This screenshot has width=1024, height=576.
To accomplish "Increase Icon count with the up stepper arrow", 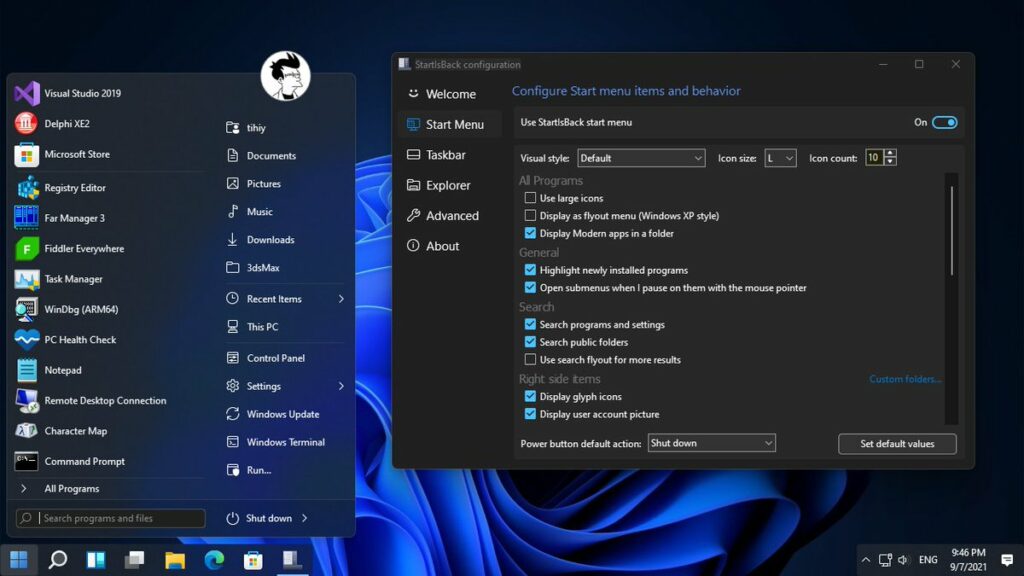I will coord(888,153).
